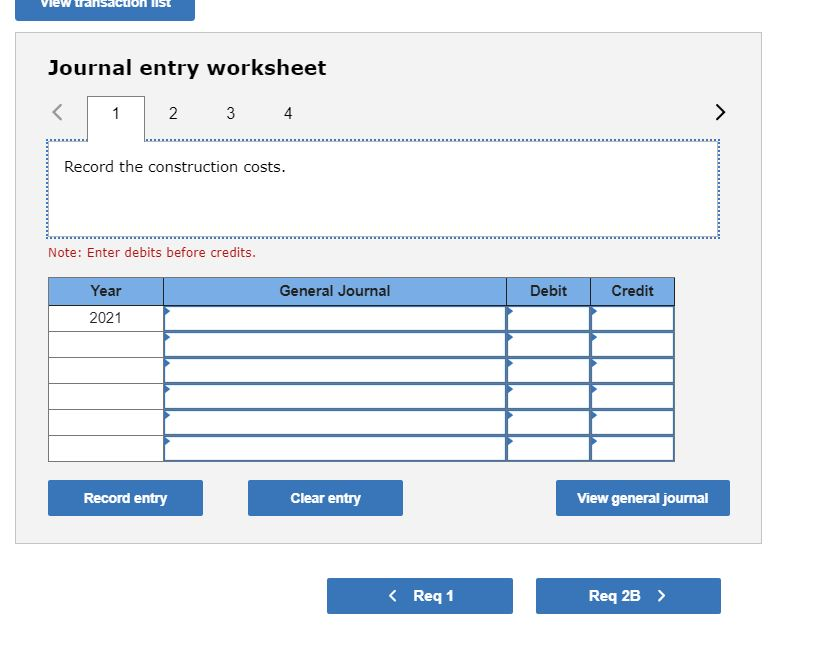Open the View general journal page
The image size is (820, 658).
(642, 498)
